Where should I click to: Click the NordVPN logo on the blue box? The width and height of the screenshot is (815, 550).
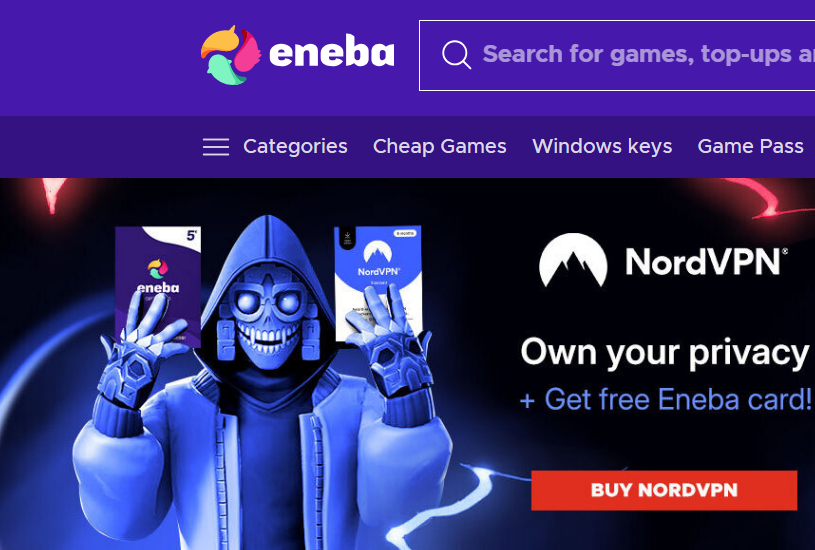378,259
